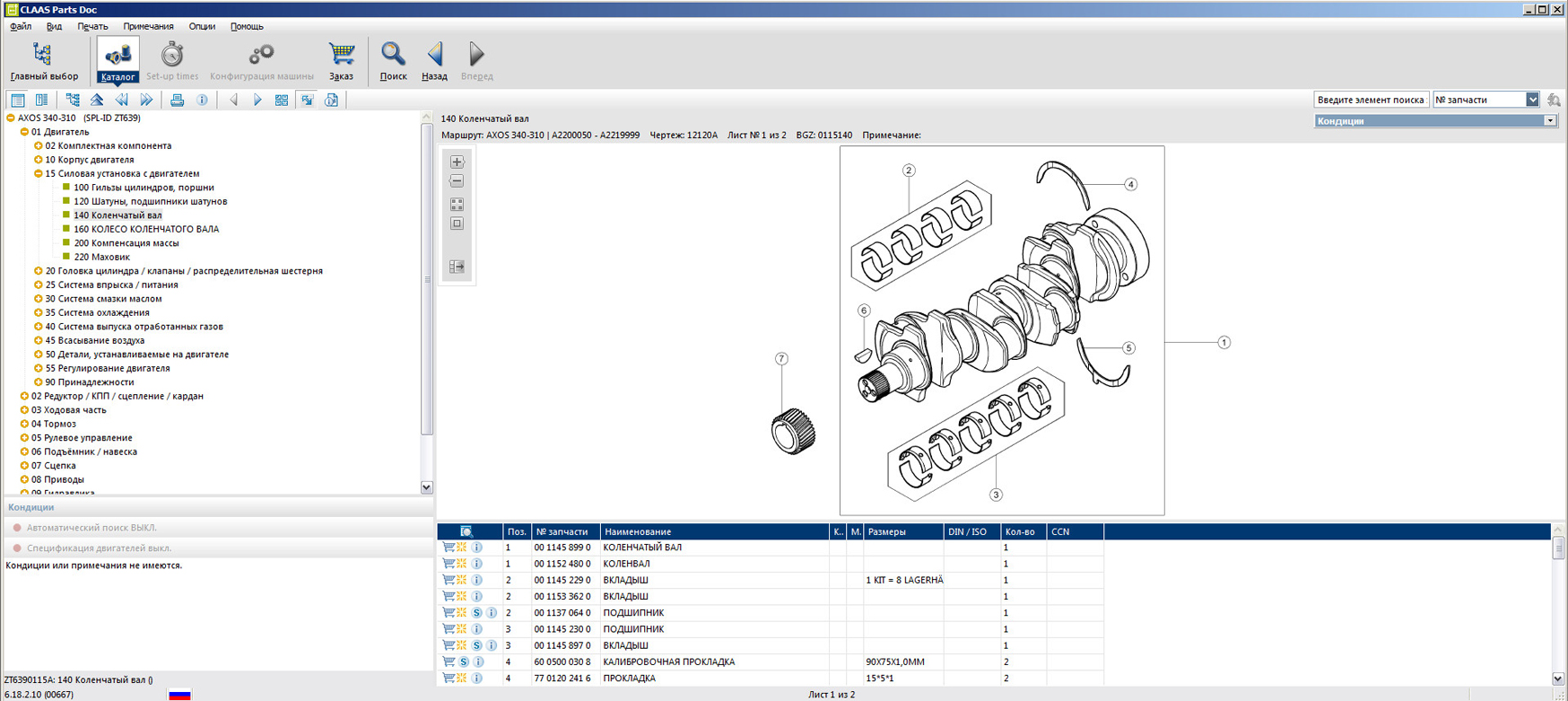Show info for КОЛЕНВАЛ part row
Viewport: 1568px width, 701px height.
(x=477, y=564)
